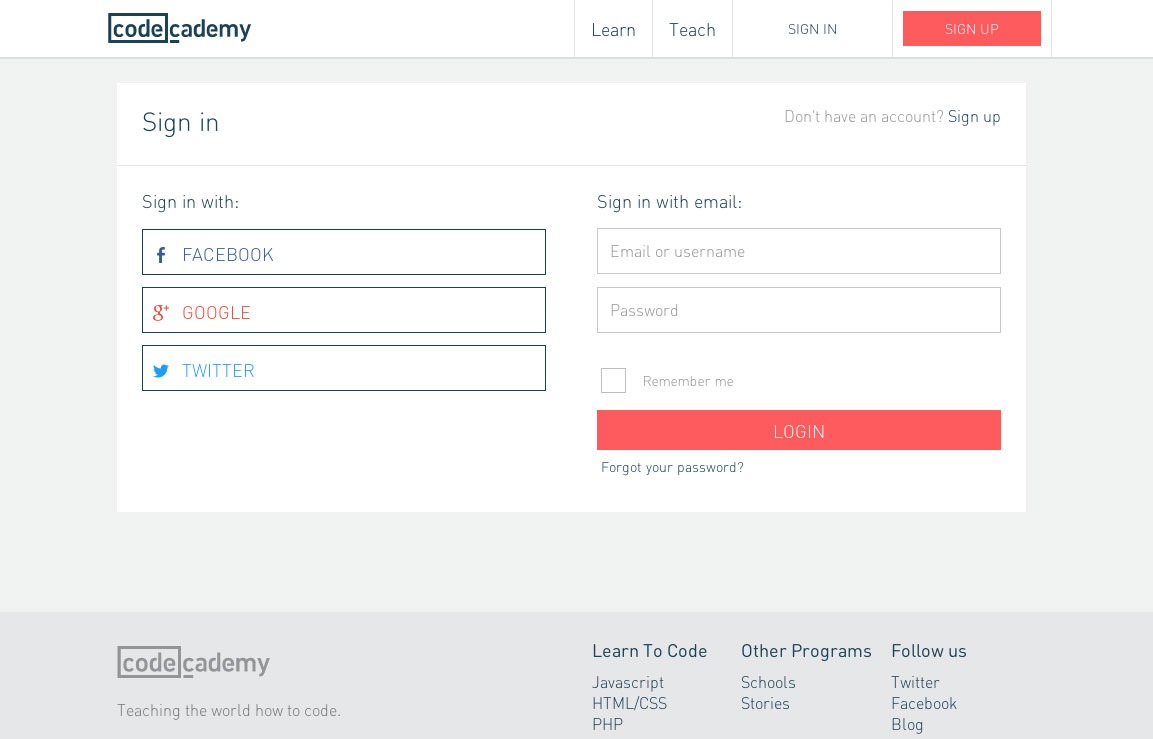The height and width of the screenshot is (739, 1153).
Task: Sign in with the TWITTER button
Action: coord(344,368)
